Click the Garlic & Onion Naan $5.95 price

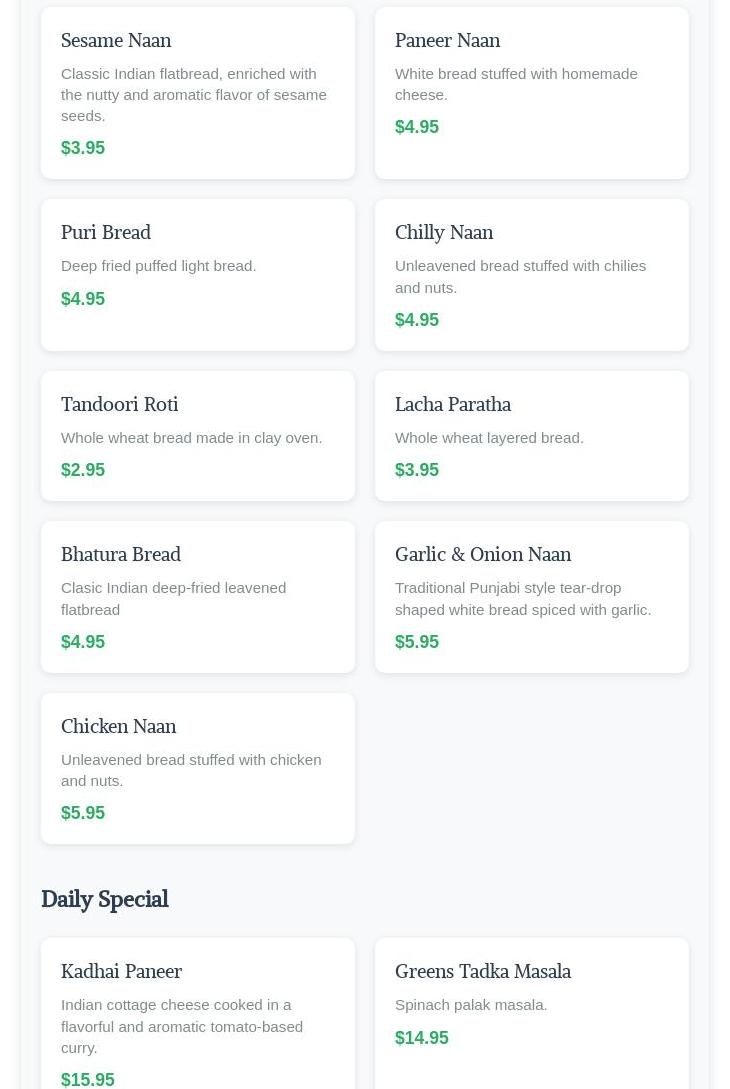417,642
